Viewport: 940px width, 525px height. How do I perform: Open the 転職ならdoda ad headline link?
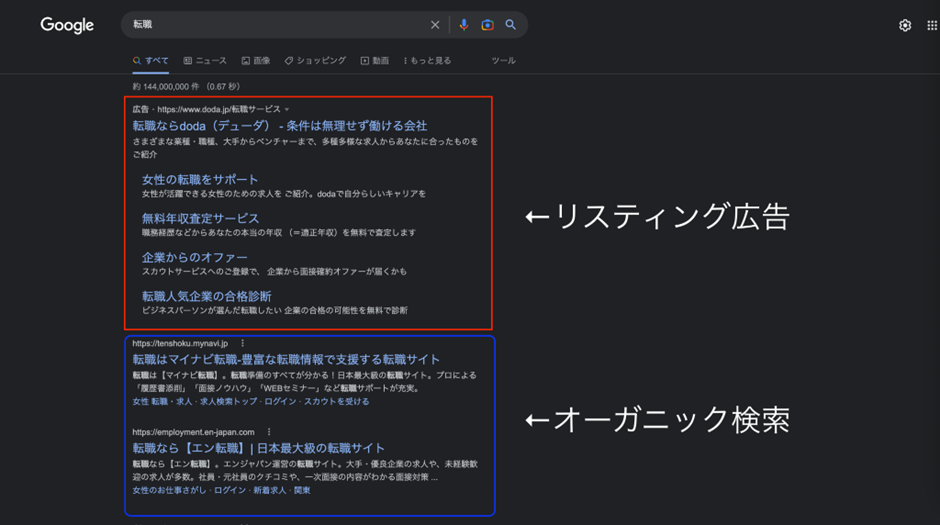point(280,126)
